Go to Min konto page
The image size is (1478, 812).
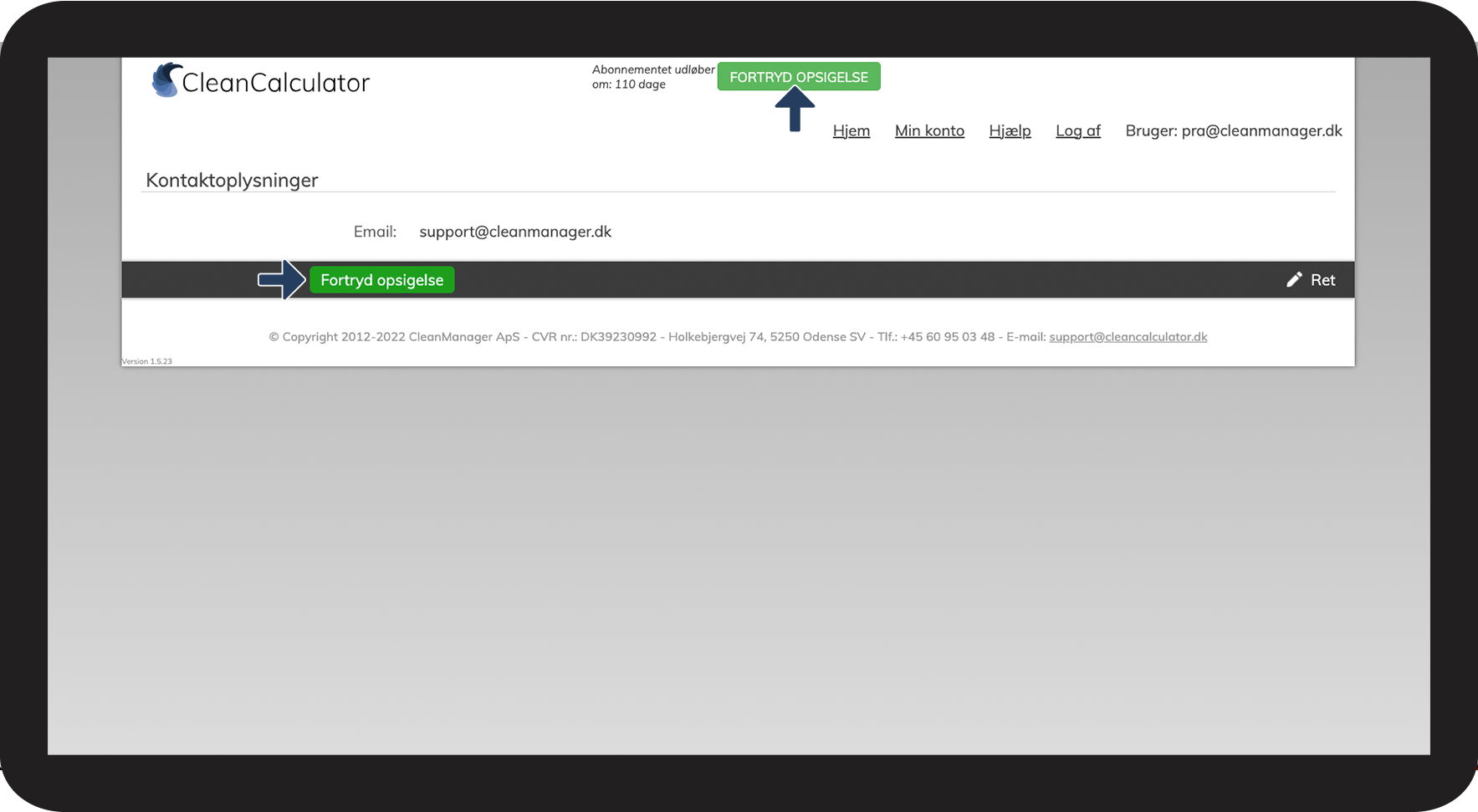point(929,130)
